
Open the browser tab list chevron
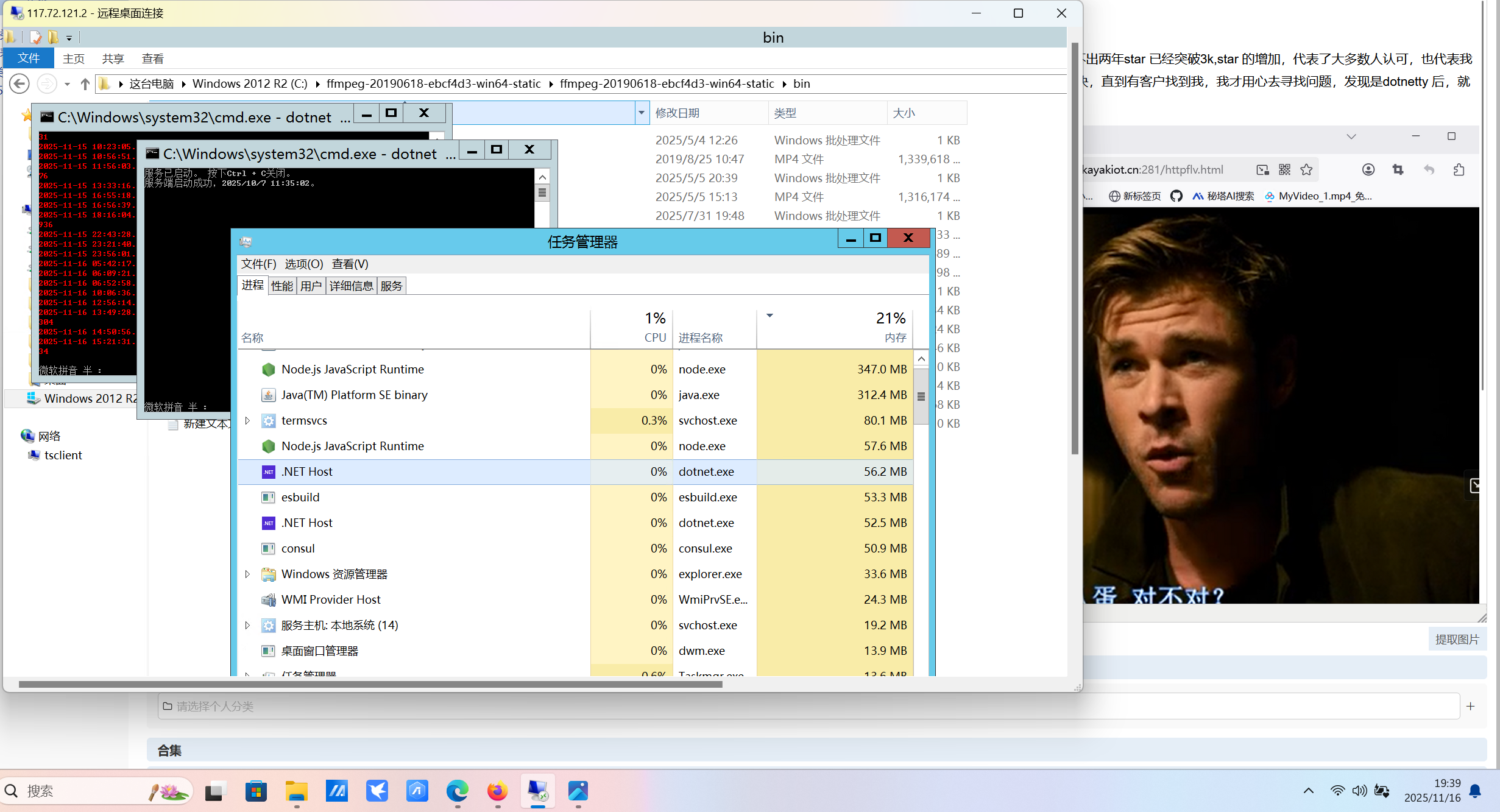(1351, 136)
